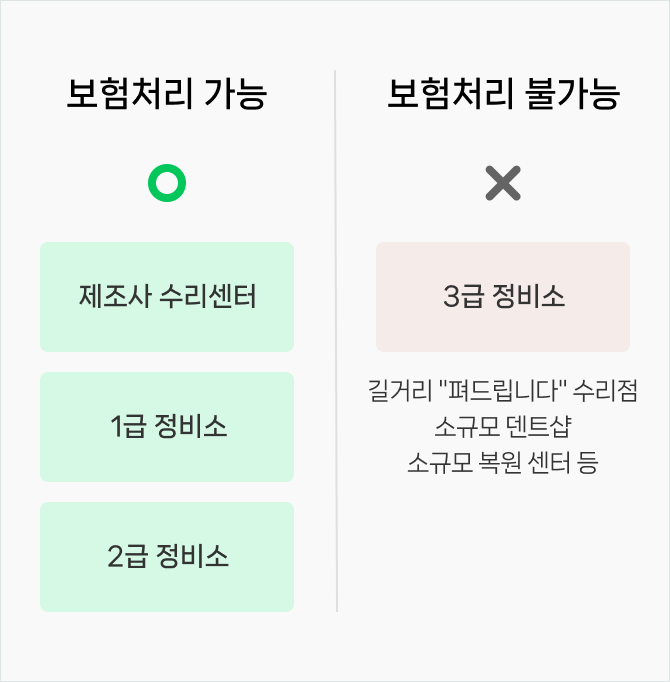The image size is (670, 682).
Task: Click the word 불가능 in the right heading
Action: click(573, 94)
